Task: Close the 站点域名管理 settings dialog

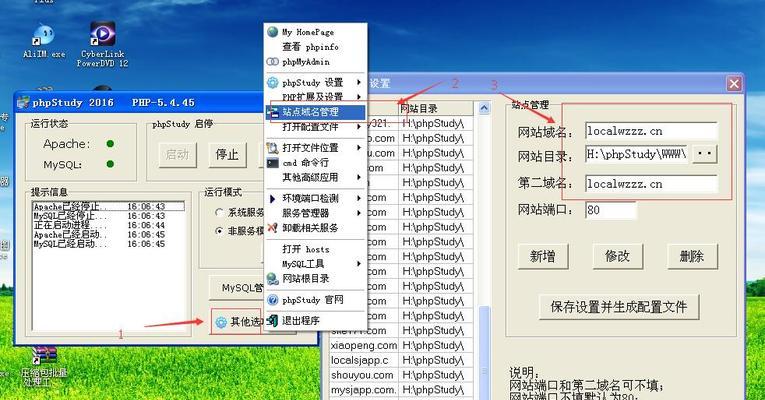Action: (x=734, y=84)
